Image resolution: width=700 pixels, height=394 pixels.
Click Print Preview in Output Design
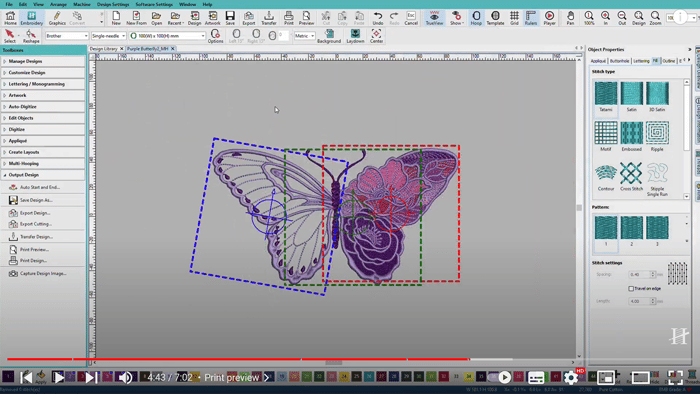(34, 249)
